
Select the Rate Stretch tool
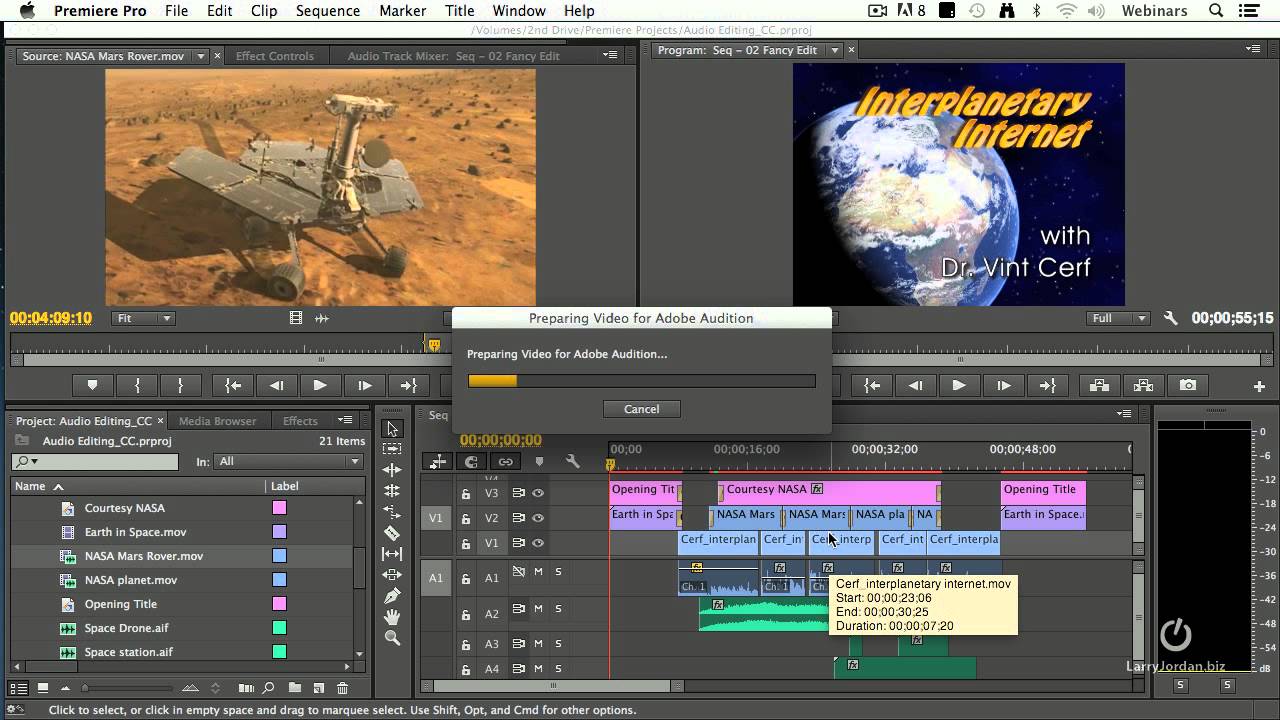(392, 512)
